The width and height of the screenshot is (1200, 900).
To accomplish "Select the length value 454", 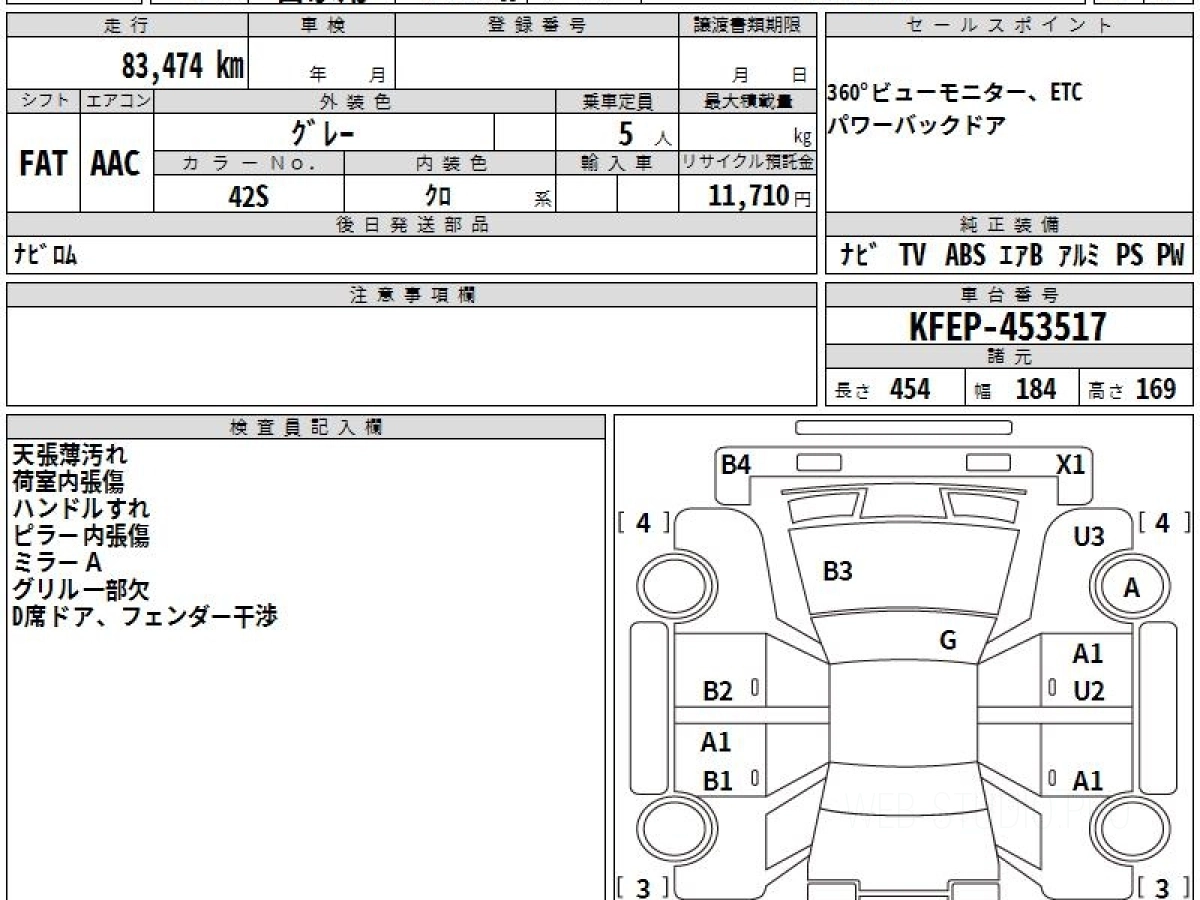I will 910,389.
